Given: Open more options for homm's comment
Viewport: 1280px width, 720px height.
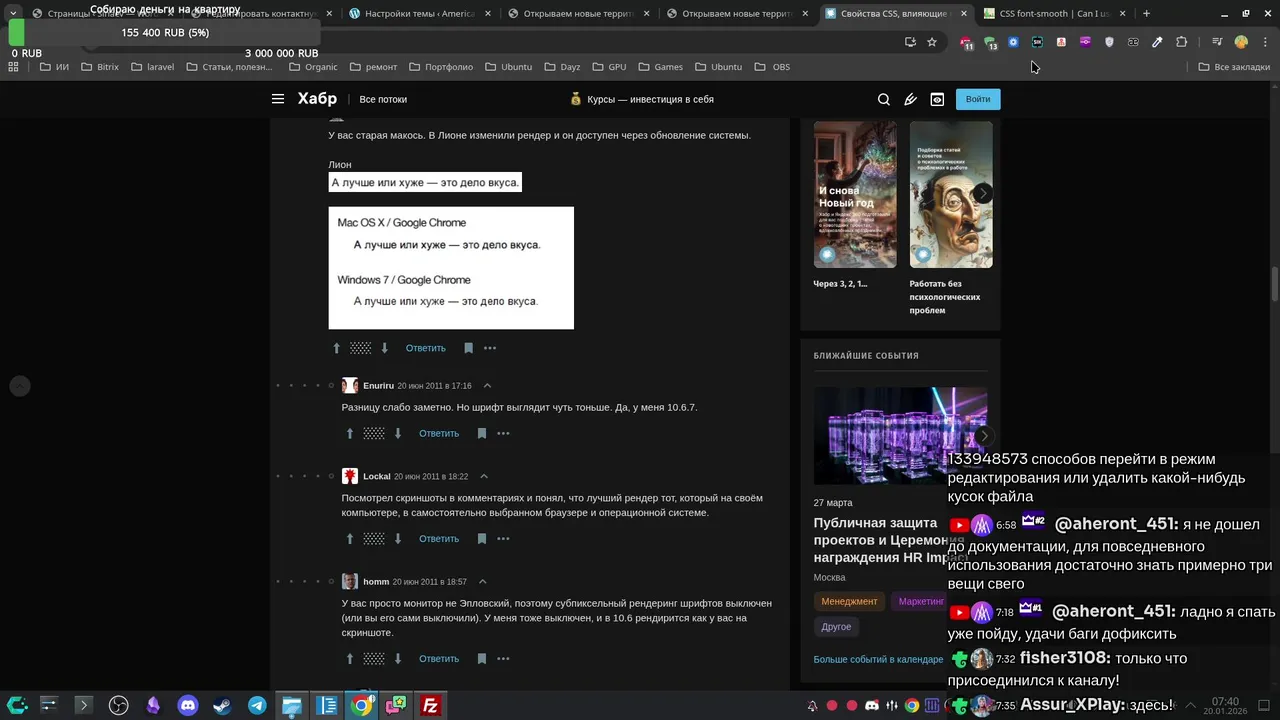Looking at the screenshot, I should pyautogui.click(x=503, y=658).
